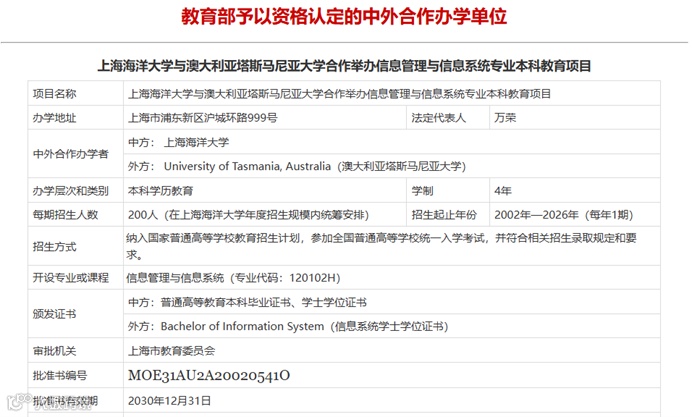This screenshot has height=417, width=692.
Task: Select the 中外合作办学者 label cell
Action: (75, 154)
